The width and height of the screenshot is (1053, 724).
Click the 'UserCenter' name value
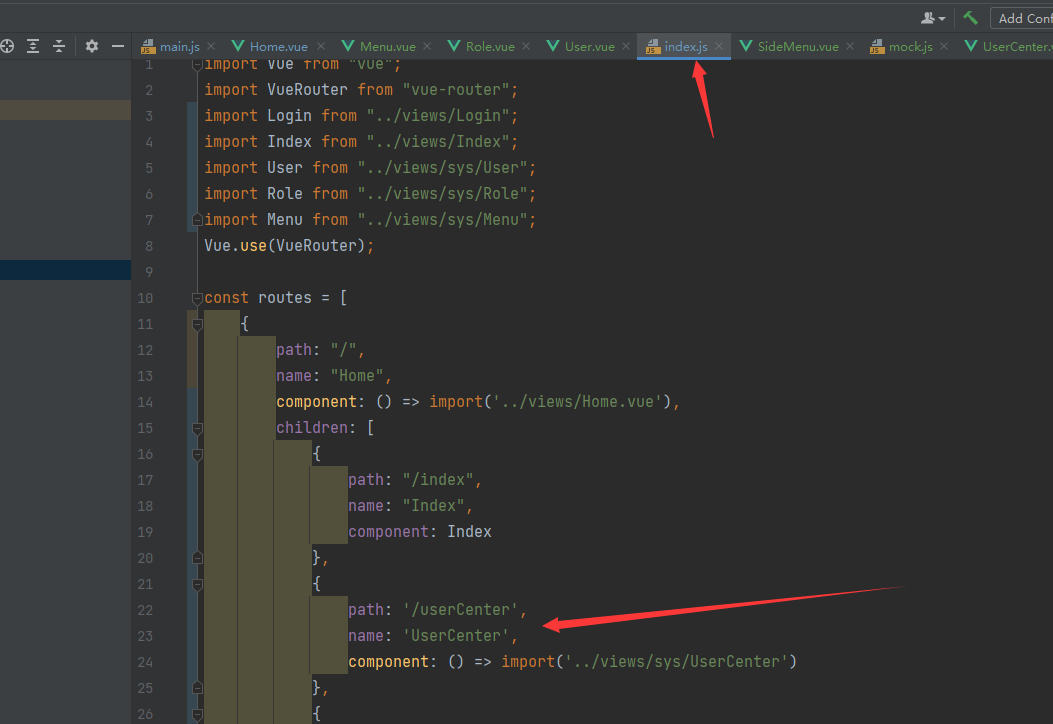pyautogui.click(x=456, y=635)
